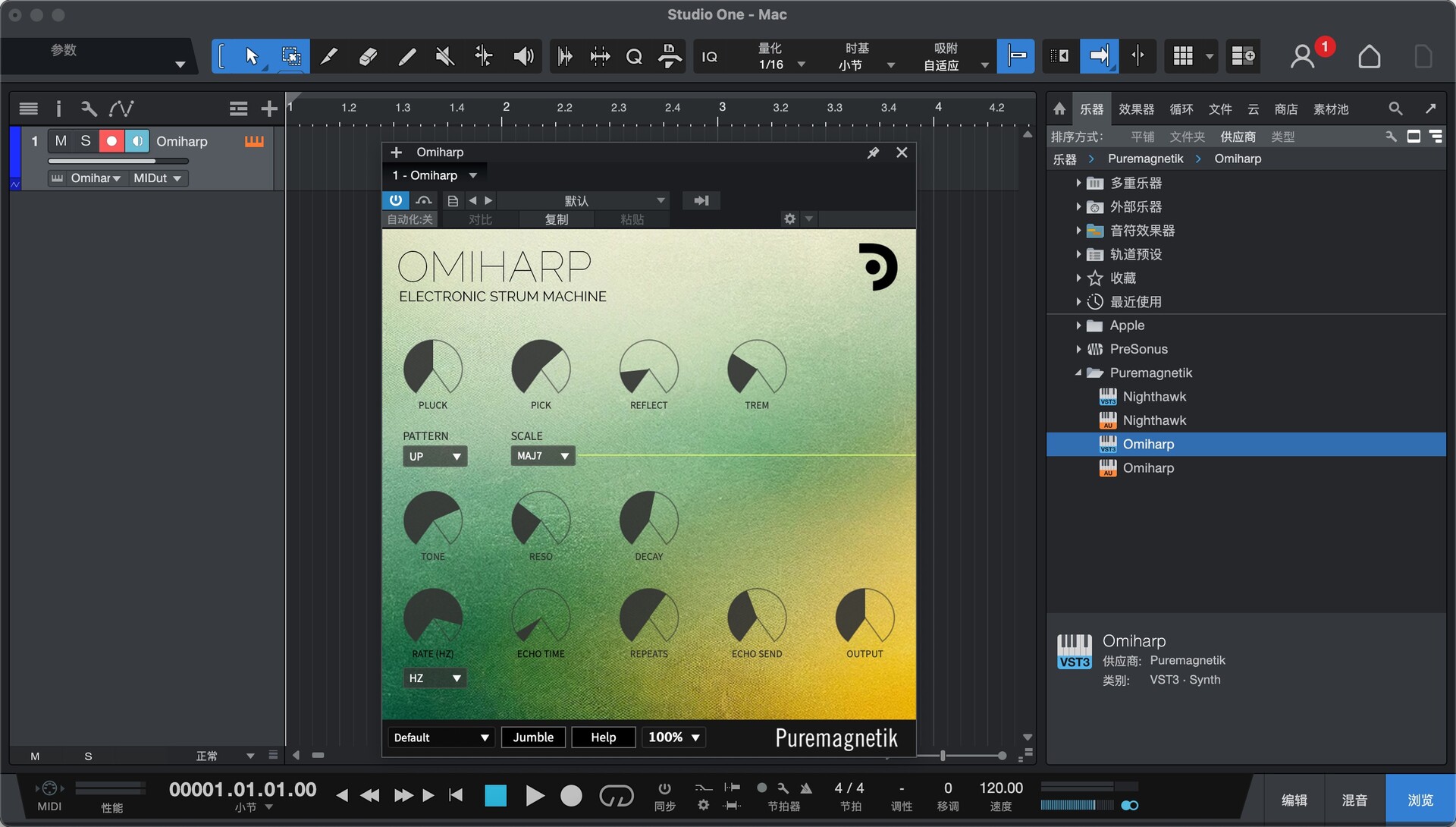1456x827 pixels.
Task: Select the Listen speaker tool
Action: [x=523, y=56]
